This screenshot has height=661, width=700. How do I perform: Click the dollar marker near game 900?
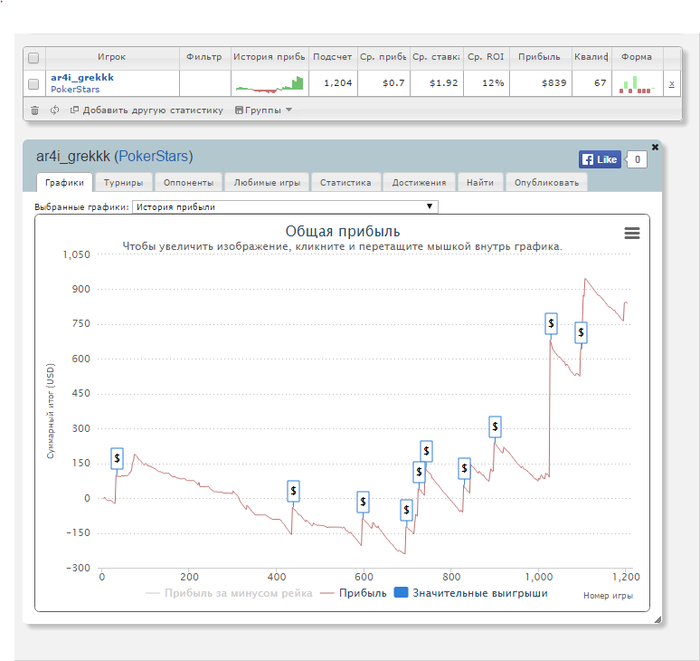pos(495,427)
